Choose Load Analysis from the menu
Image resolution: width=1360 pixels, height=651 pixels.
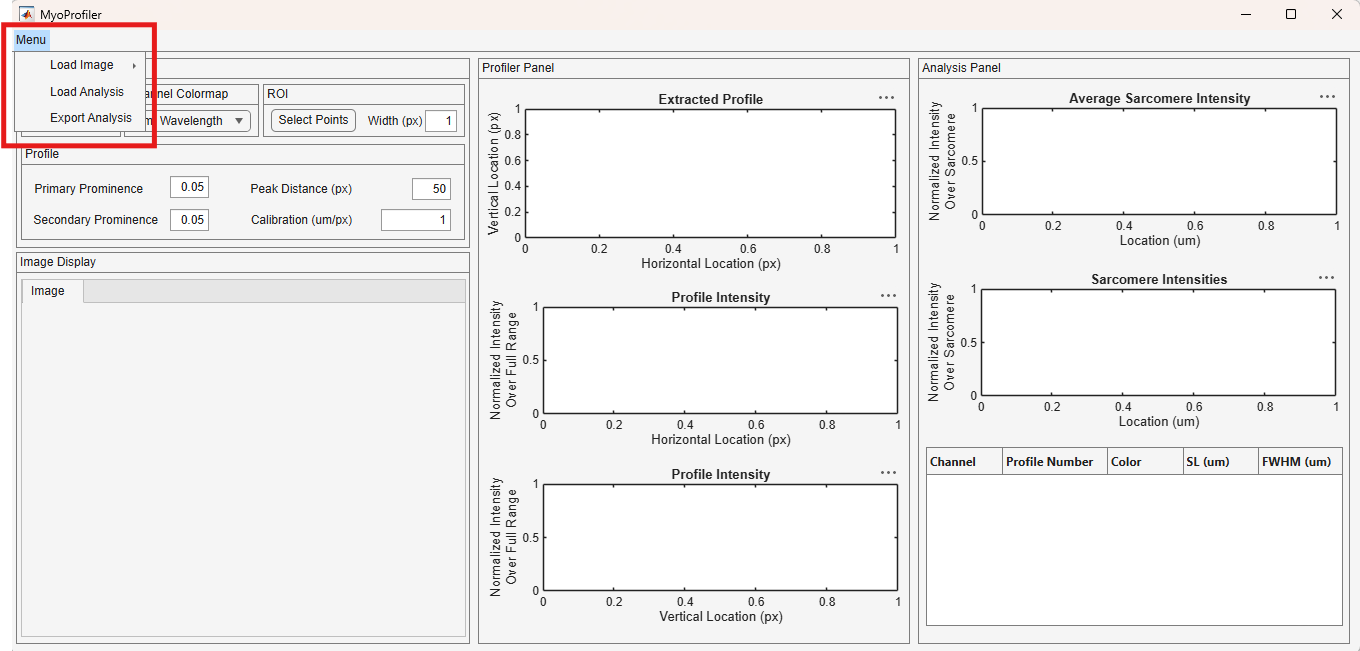tap(87, 92)
